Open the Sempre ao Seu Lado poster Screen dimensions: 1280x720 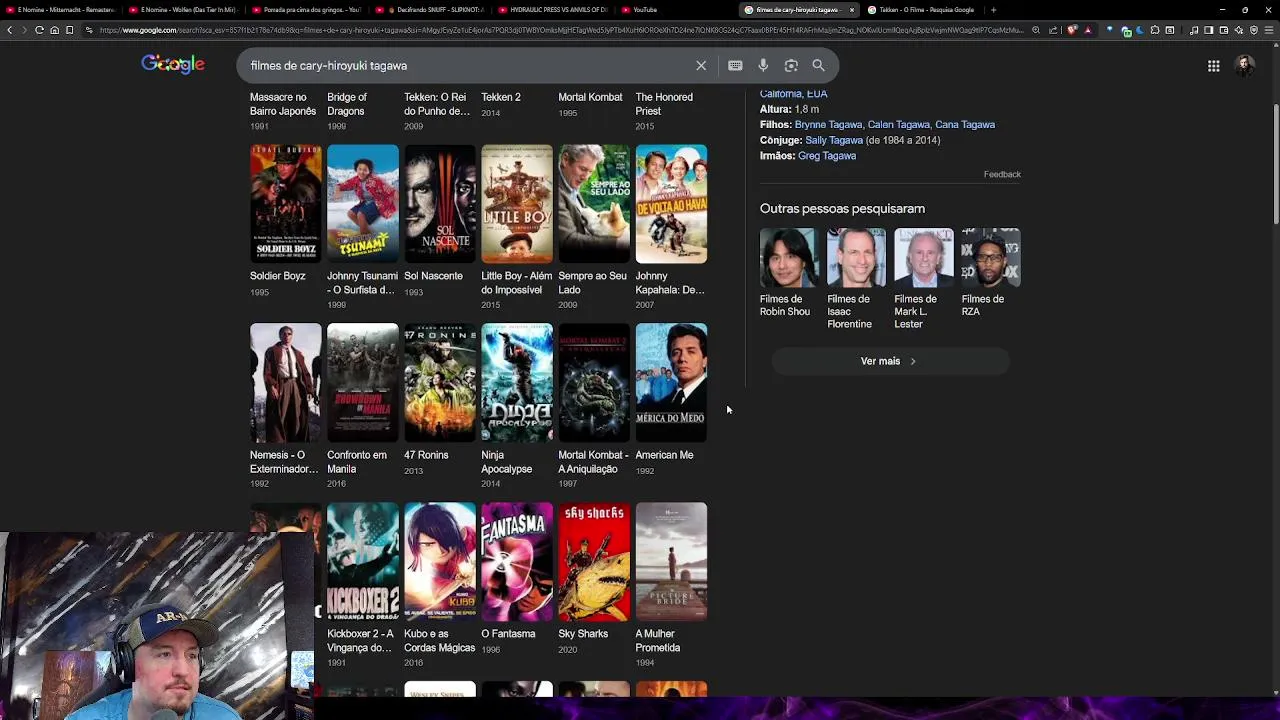point(594,204)
